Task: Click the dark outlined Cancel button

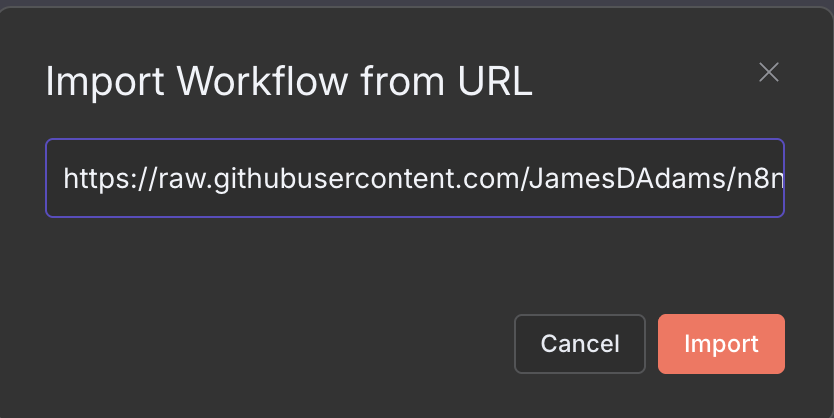Action: coord(580,344)
